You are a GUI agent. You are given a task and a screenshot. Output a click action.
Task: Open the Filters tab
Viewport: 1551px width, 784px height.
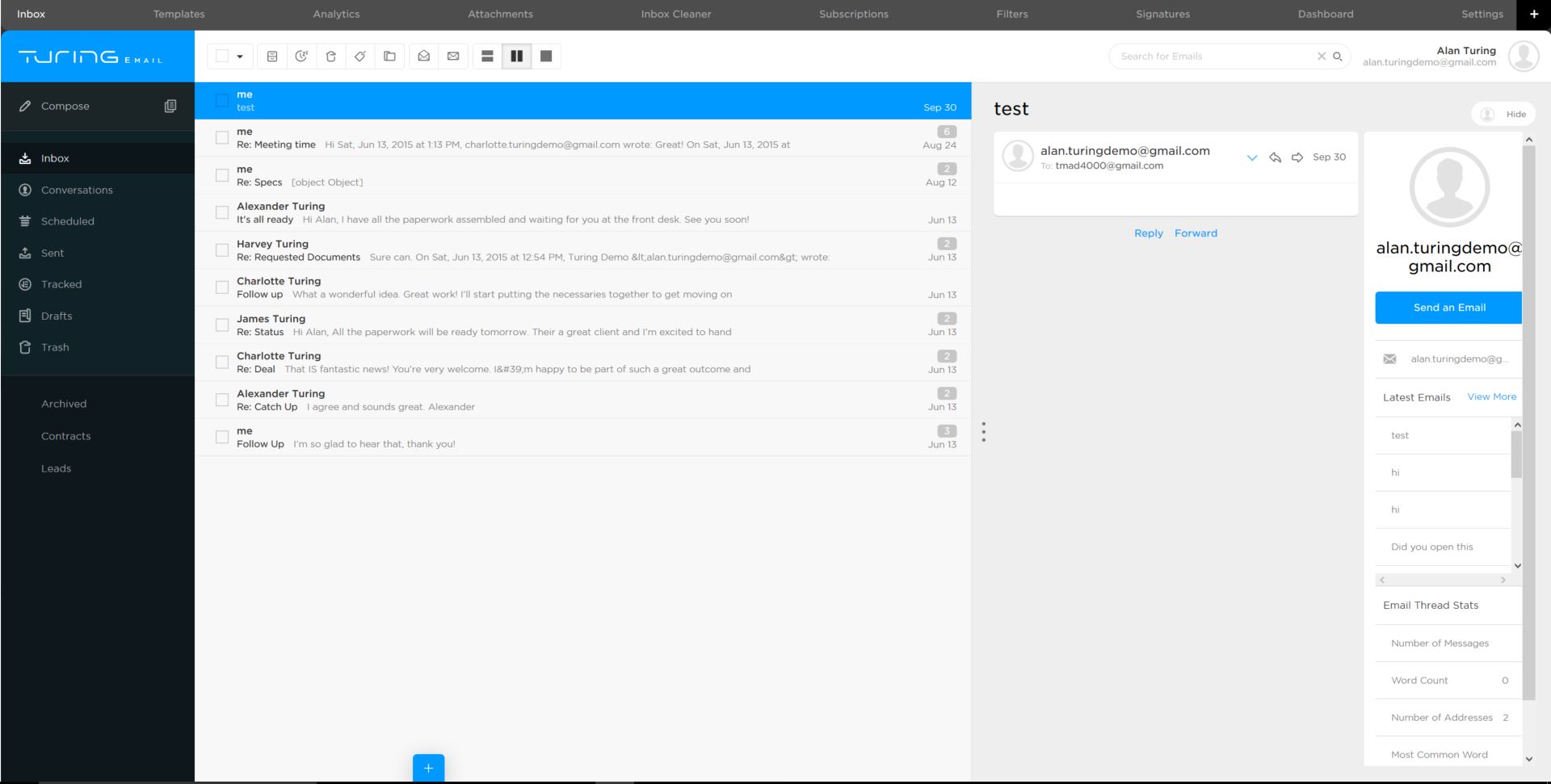[1012, 15]
